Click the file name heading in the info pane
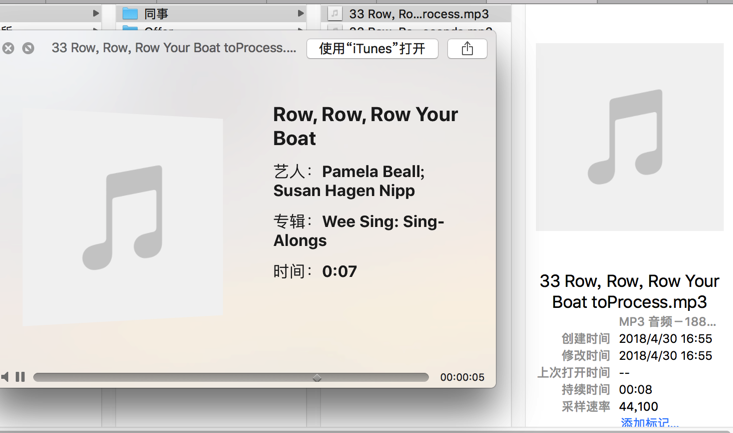 [x=629, y=291]
